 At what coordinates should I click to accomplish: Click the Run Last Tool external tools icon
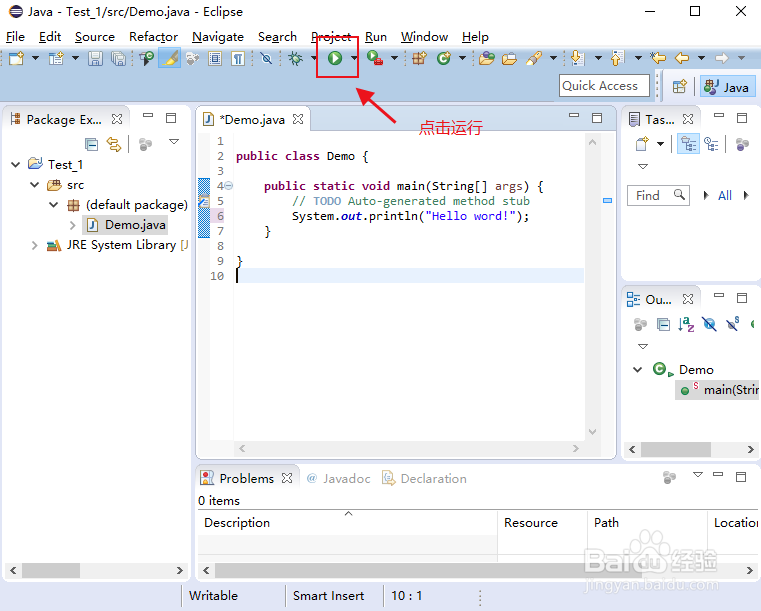tap(375, 58)
